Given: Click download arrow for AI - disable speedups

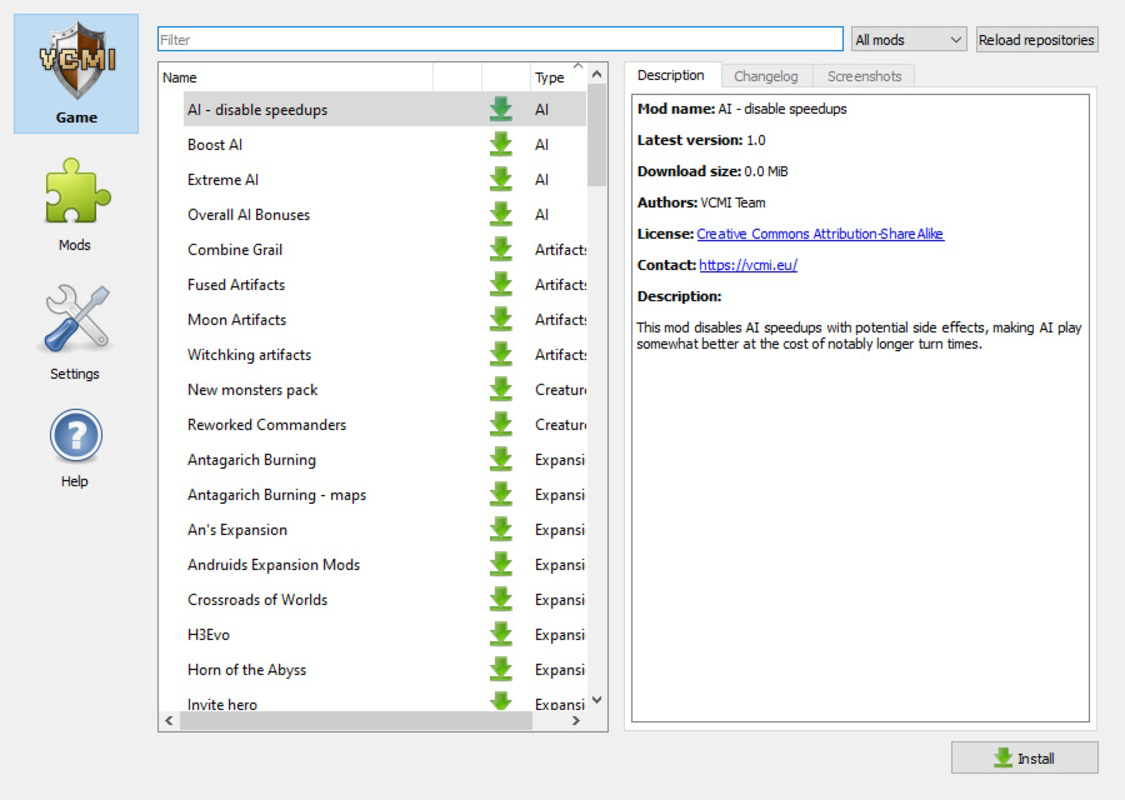Looking at the screenshot, I should tap(501, 109).
